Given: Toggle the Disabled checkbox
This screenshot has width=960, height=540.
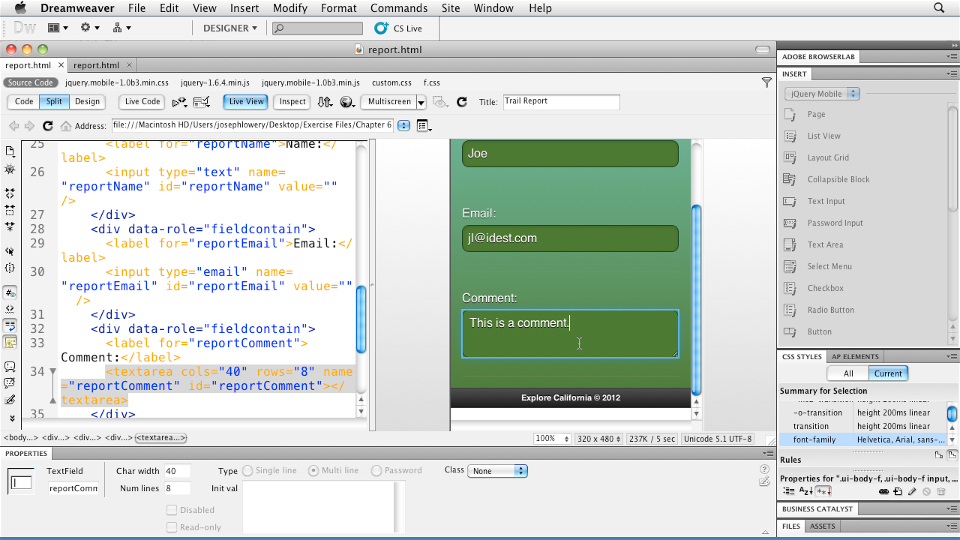Looking at the screenshot, I should 171,510.
